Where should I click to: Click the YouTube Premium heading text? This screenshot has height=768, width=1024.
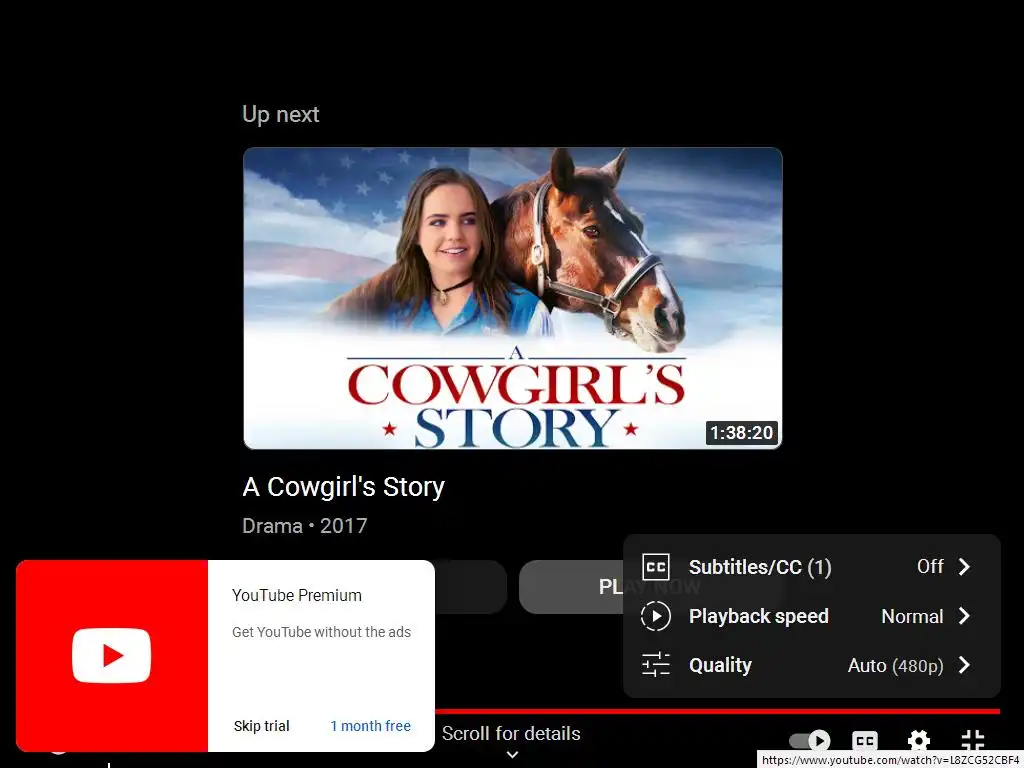(x=296, y=595)
